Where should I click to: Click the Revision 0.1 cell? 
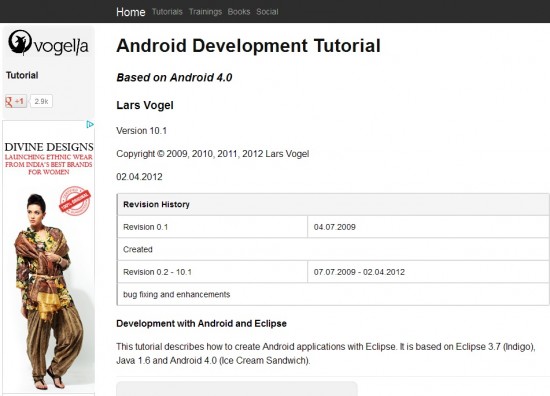[x=212, y=227]
